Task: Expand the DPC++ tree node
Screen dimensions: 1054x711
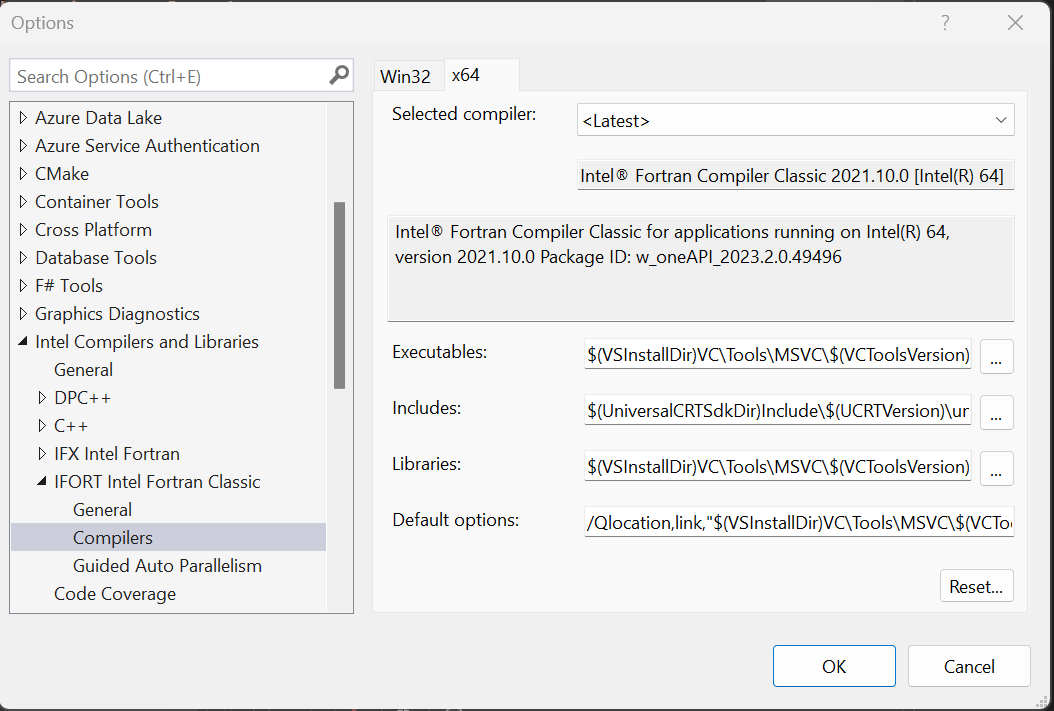Action: (x=42, y=398)
